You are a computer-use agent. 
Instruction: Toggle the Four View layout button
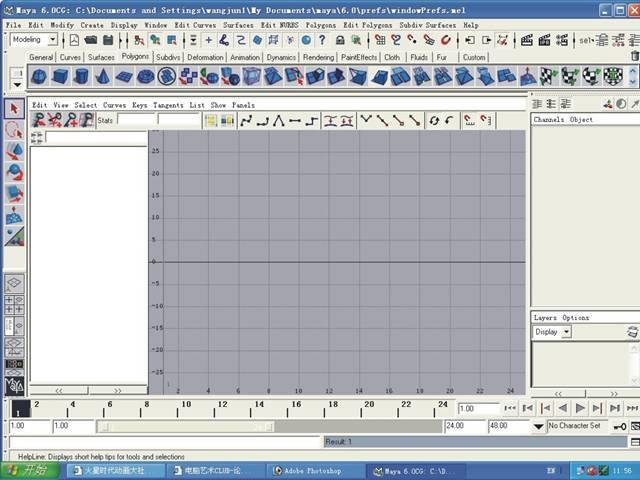click(x=14, y=304)
